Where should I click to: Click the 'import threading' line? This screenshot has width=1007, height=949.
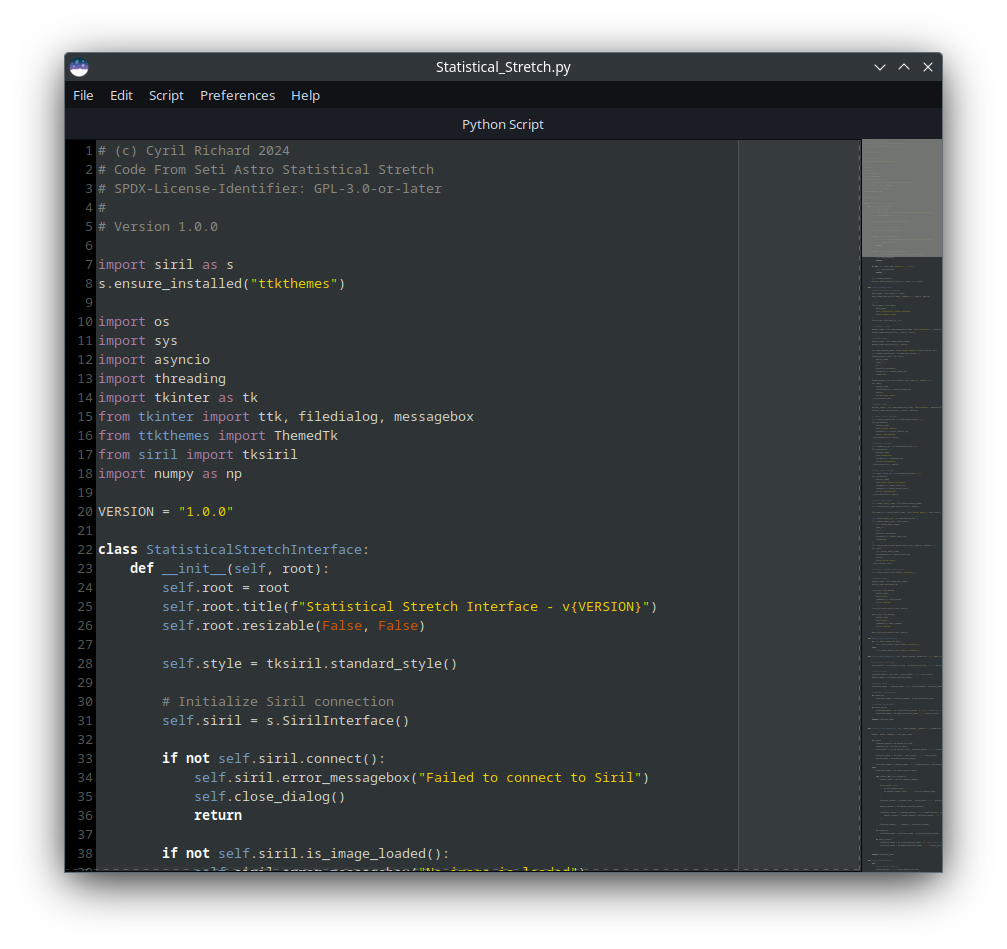162,379
